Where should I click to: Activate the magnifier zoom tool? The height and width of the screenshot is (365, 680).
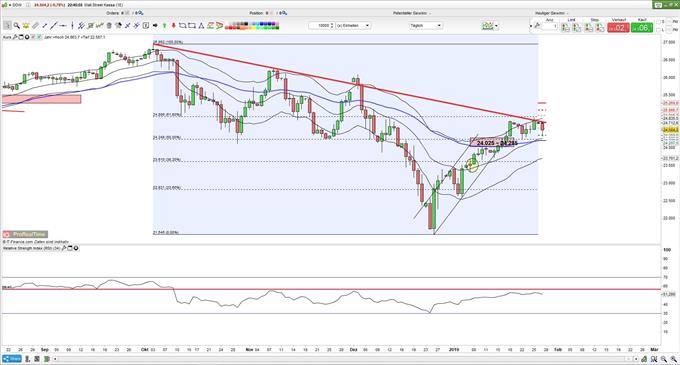tap(16, 26)
